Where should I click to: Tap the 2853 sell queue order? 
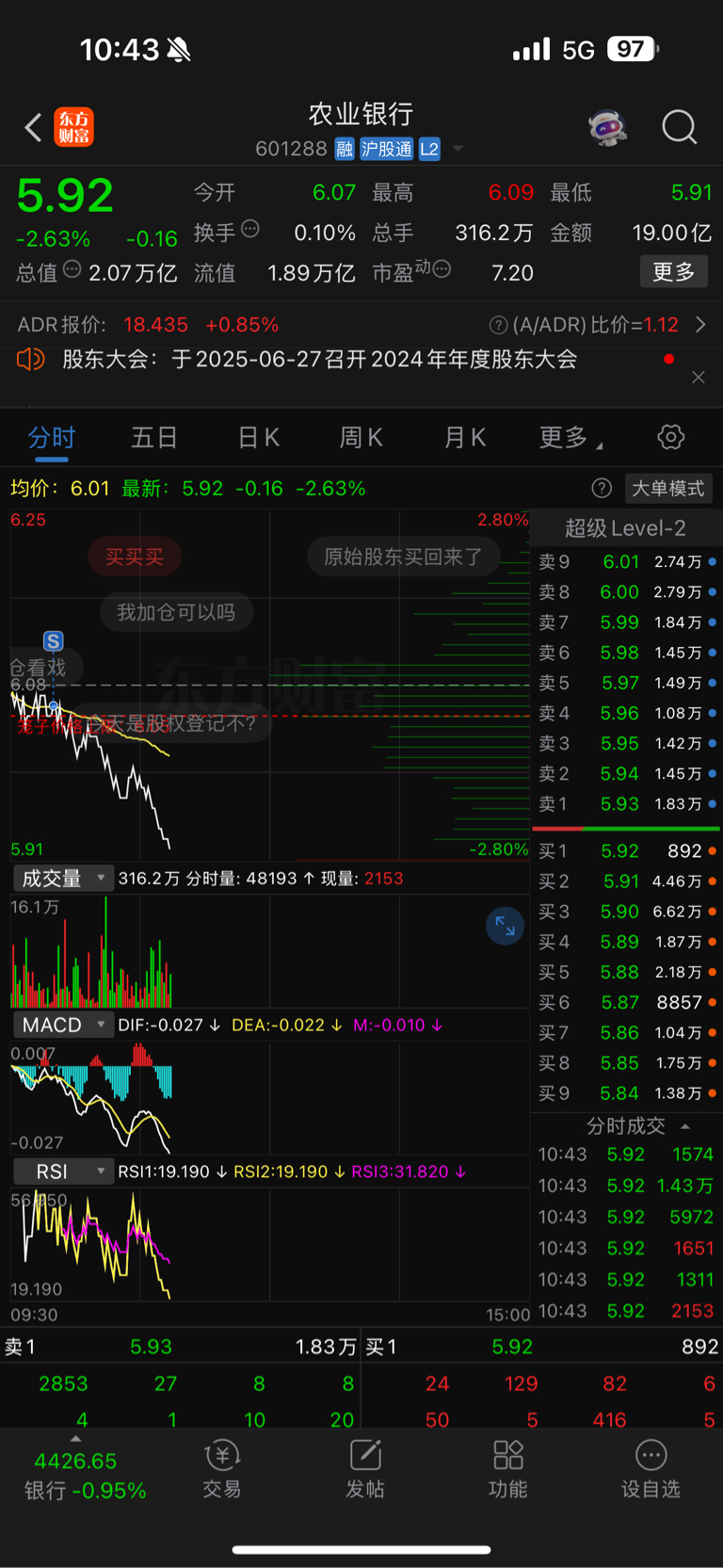63,1383
